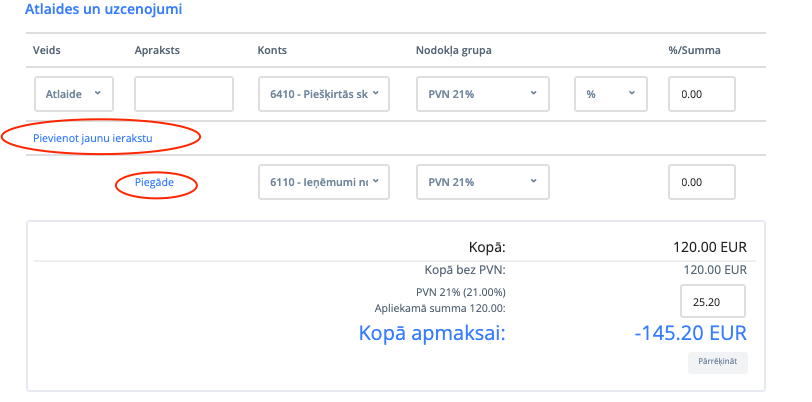
Task: Expand the 6410 Piešķirtās account dropdown
Action: coord(323,94)
